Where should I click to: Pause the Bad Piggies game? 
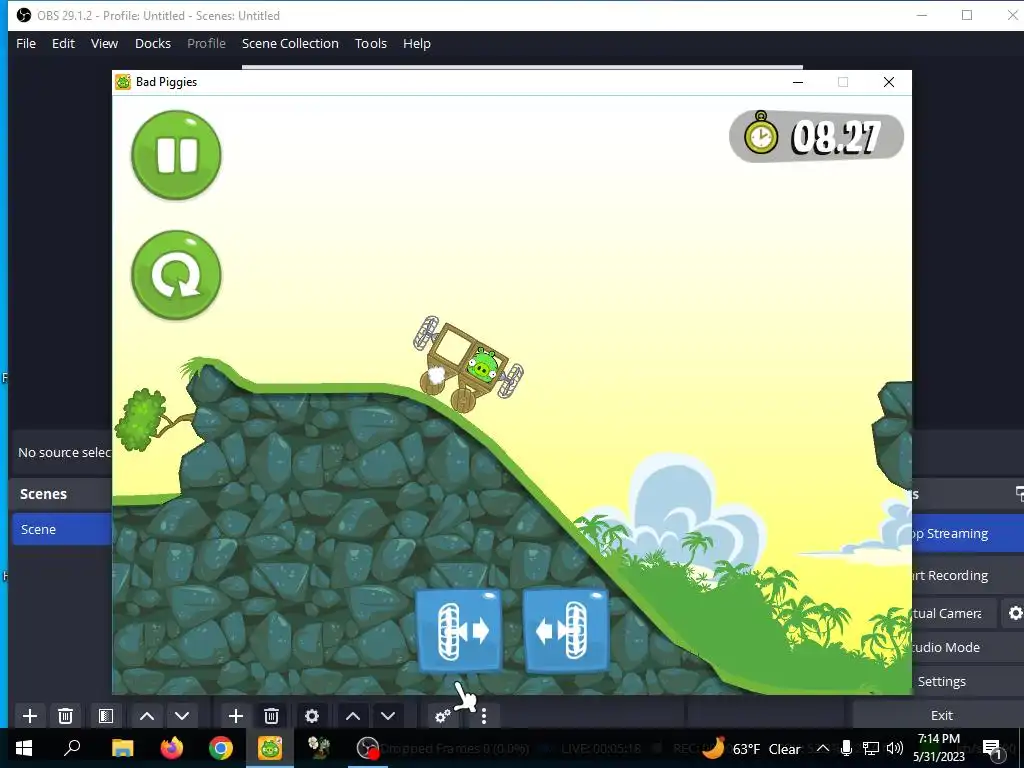(176, 155)
